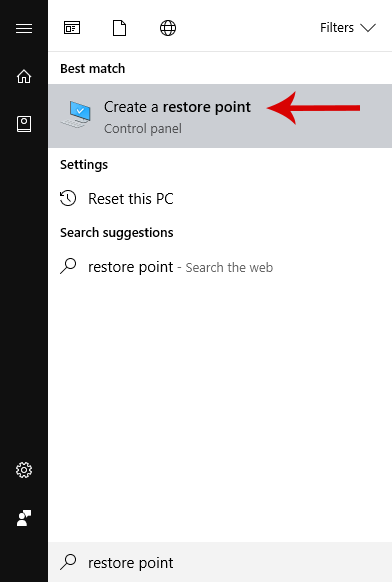Focus the search box containing restore point
This screenshot has height=582, width=392.
coord(220,562)
